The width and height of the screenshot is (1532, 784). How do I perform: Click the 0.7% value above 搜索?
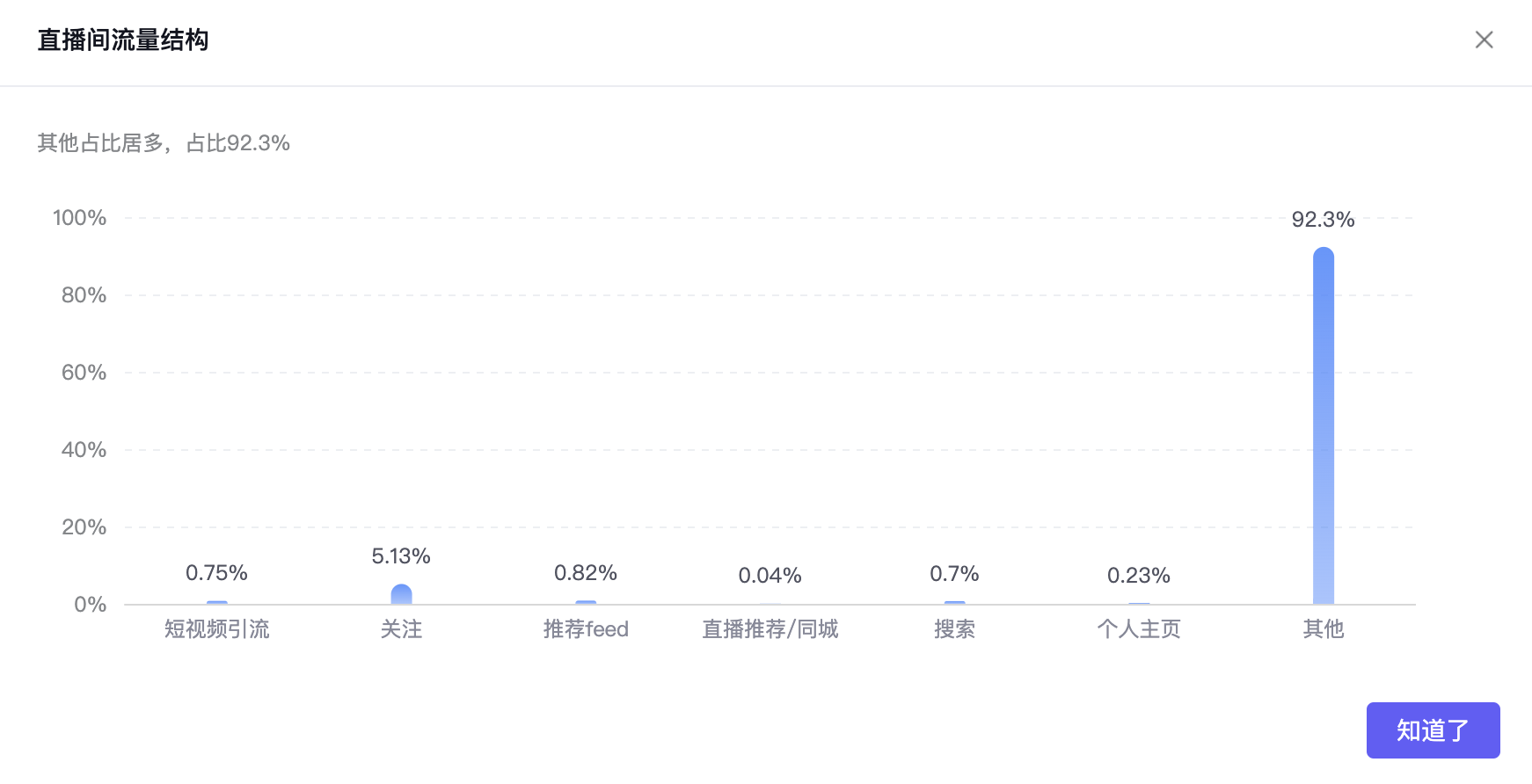954,574
